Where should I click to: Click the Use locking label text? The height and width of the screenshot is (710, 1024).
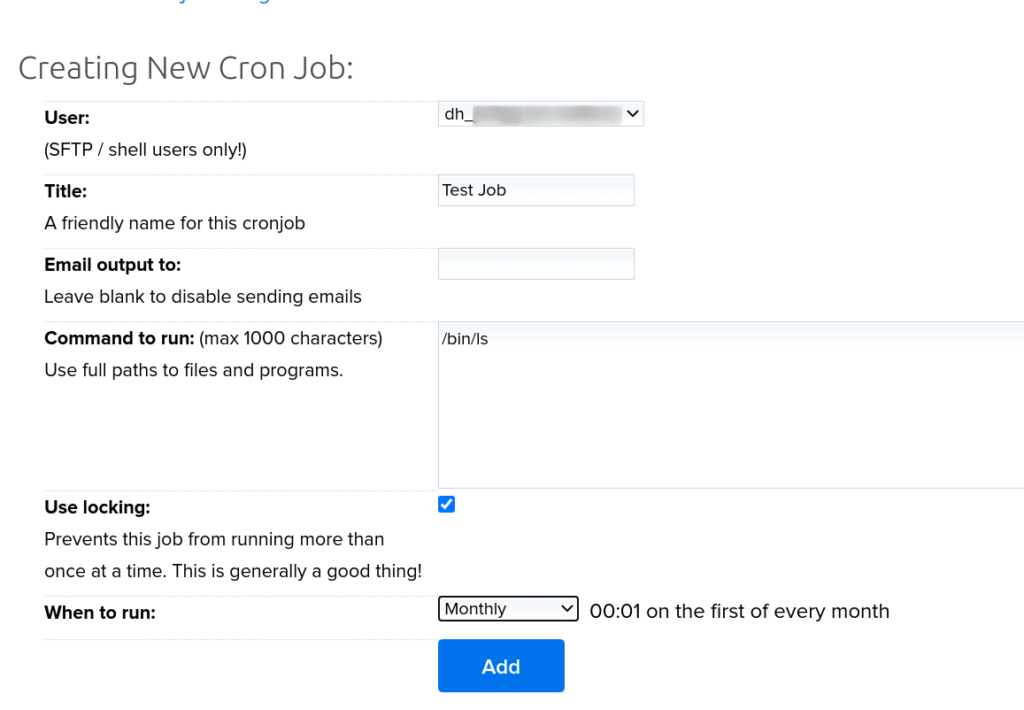coord(97,507)
